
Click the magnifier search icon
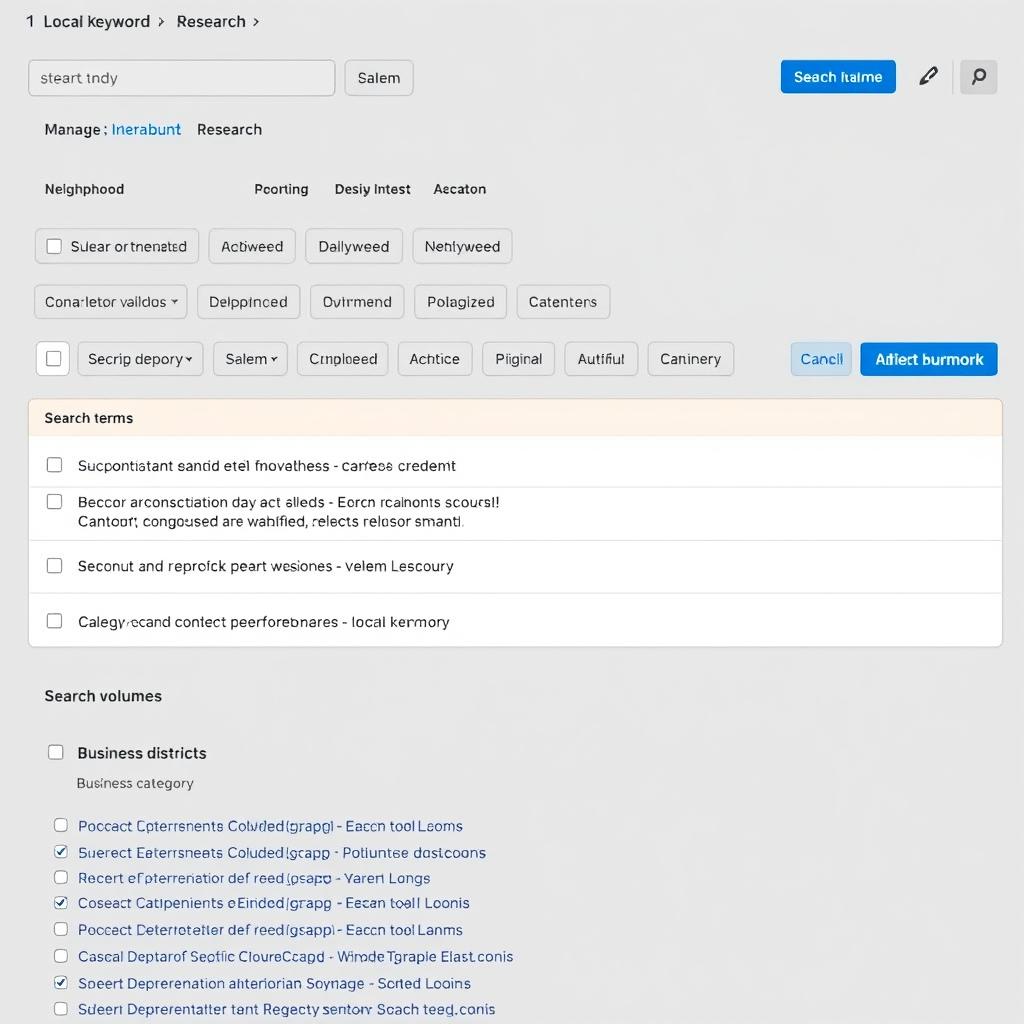click(978, 77)
